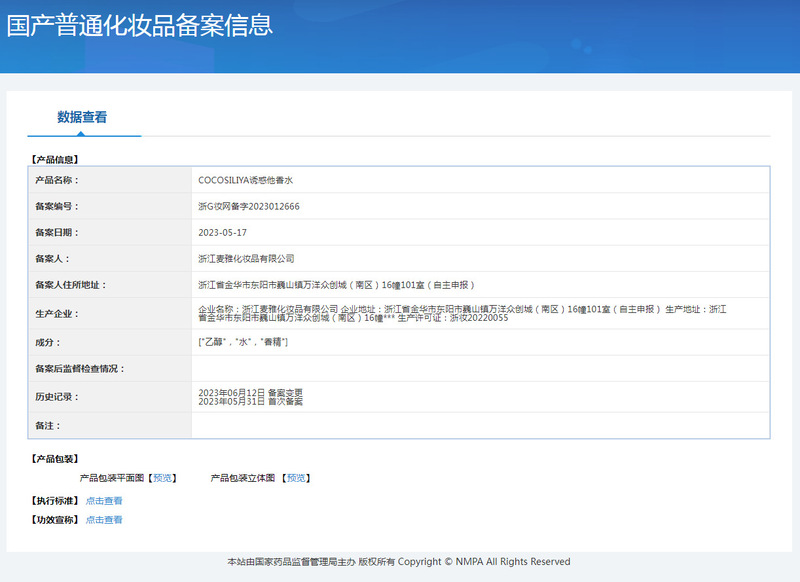Open the 数据查看 tab
800x582 pixels.
tap(82, 117)
